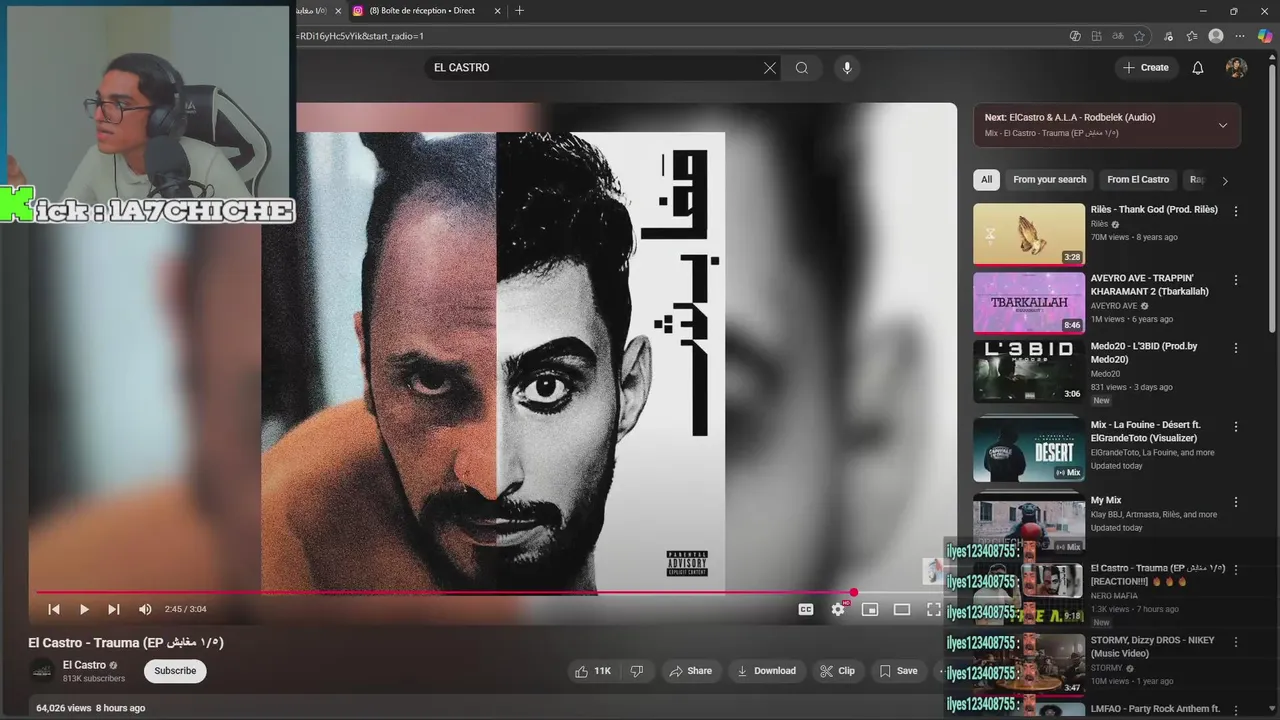This screenshot has width=1280, height=720.
Task: Create a Clip of the video
Action: tap(837, 671)
